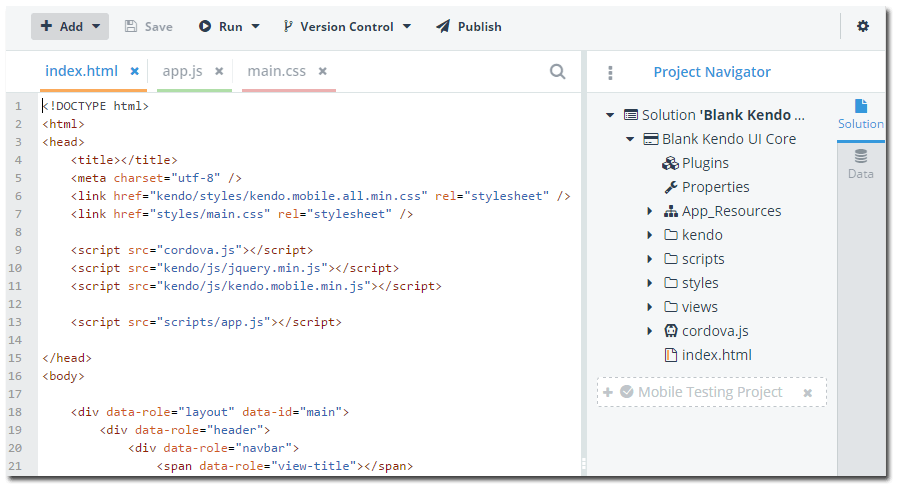
Task: Click line number 1 in the gutter
Action: click(18, 106)
